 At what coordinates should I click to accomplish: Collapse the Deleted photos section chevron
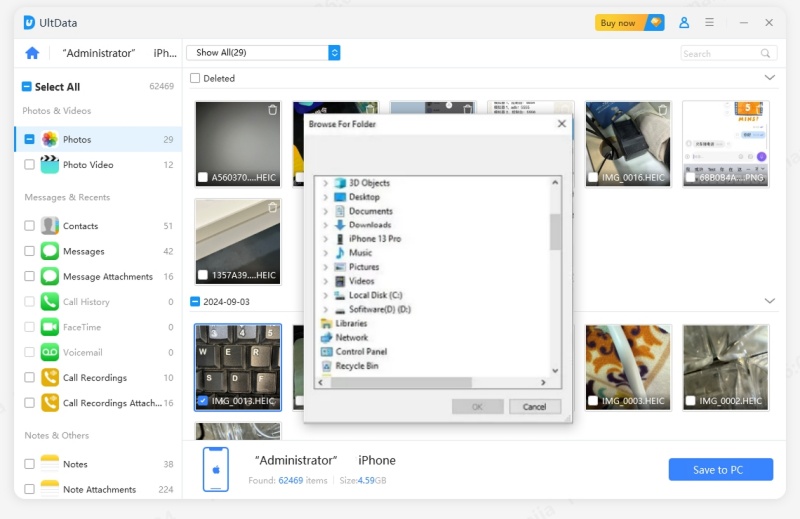click(769, 77)
